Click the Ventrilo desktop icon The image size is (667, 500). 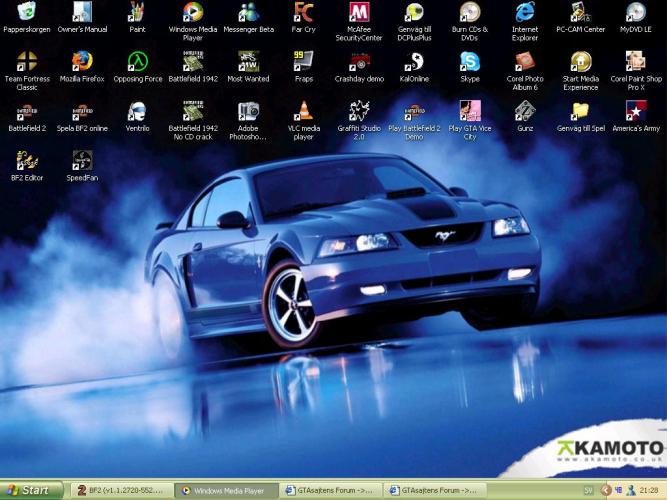137,111
